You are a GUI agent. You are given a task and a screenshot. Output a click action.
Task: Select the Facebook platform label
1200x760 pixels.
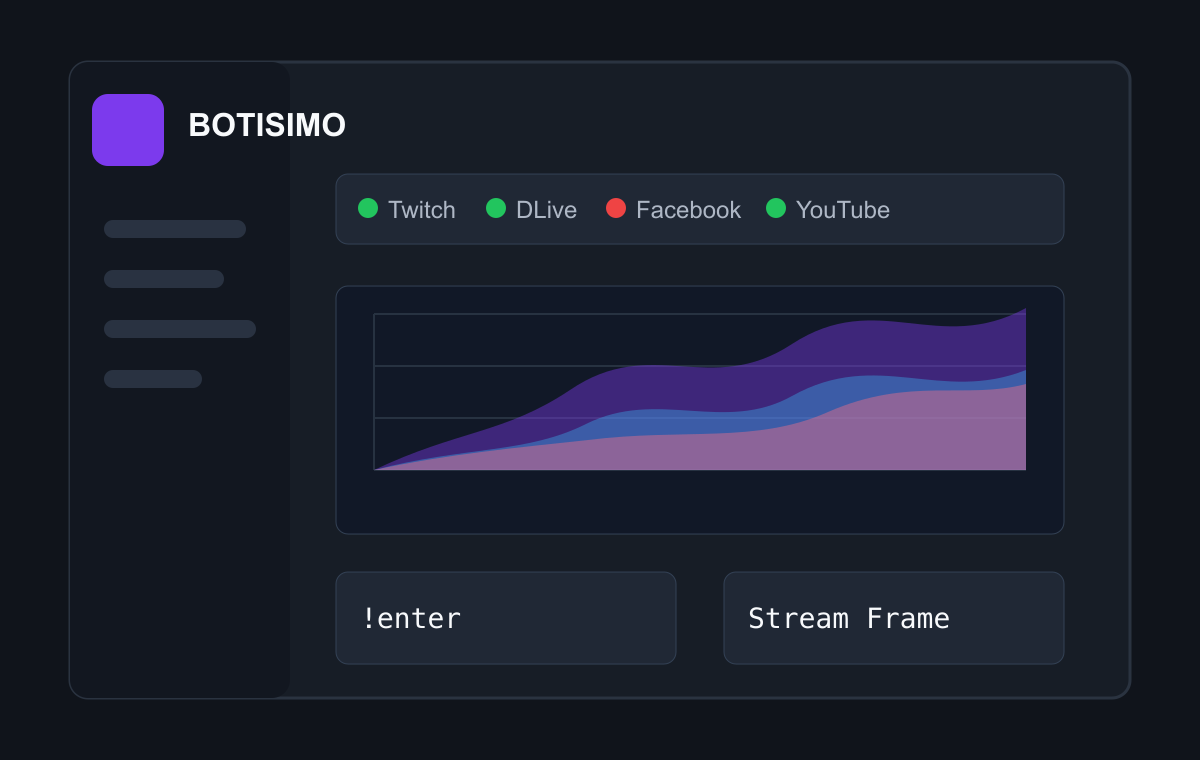(x=688, y=210)
